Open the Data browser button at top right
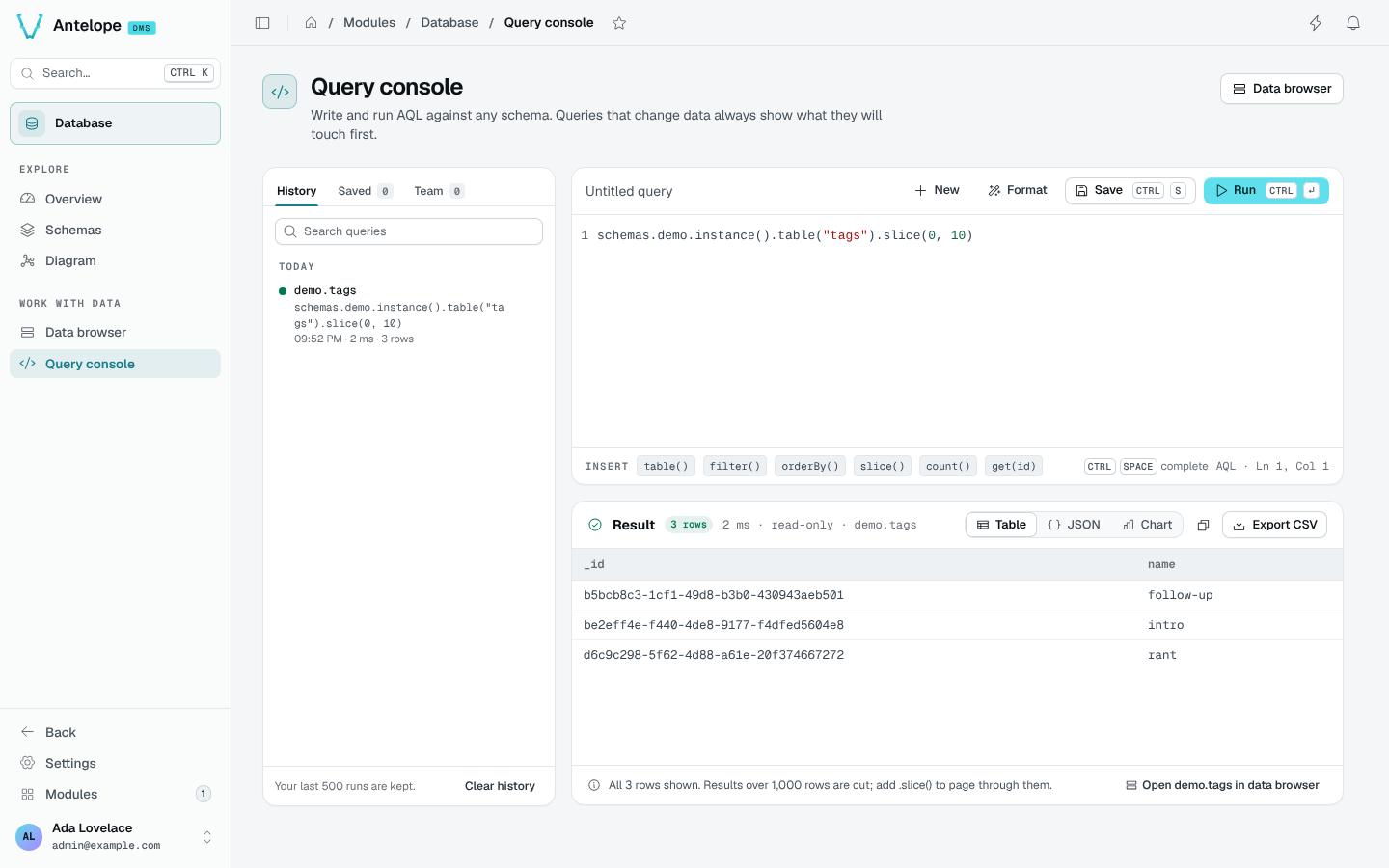Screen dimensions: 1389x868 point(1282,89)
